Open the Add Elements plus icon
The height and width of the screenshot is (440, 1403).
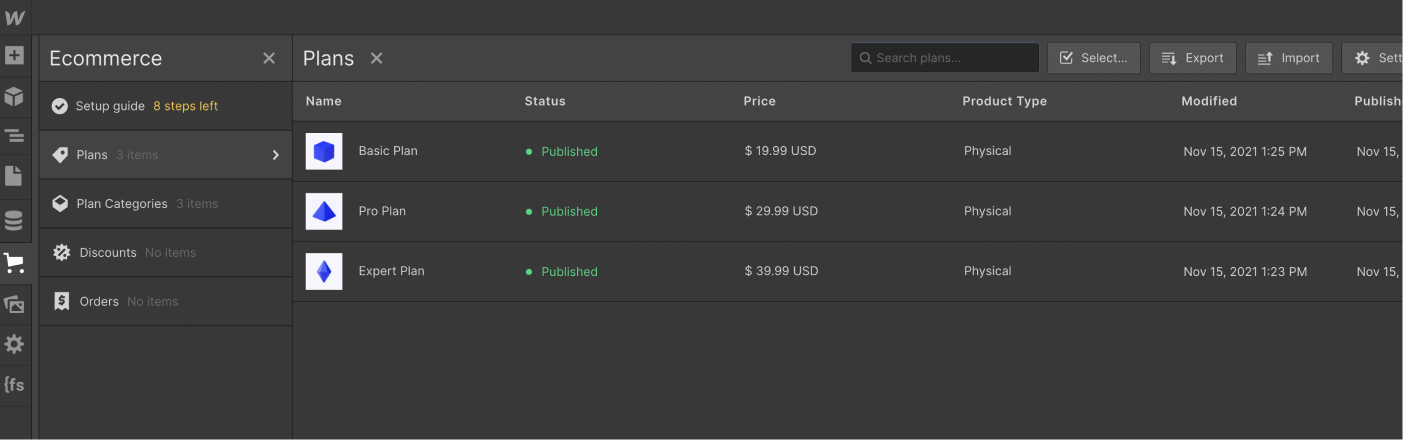point(14,56)
